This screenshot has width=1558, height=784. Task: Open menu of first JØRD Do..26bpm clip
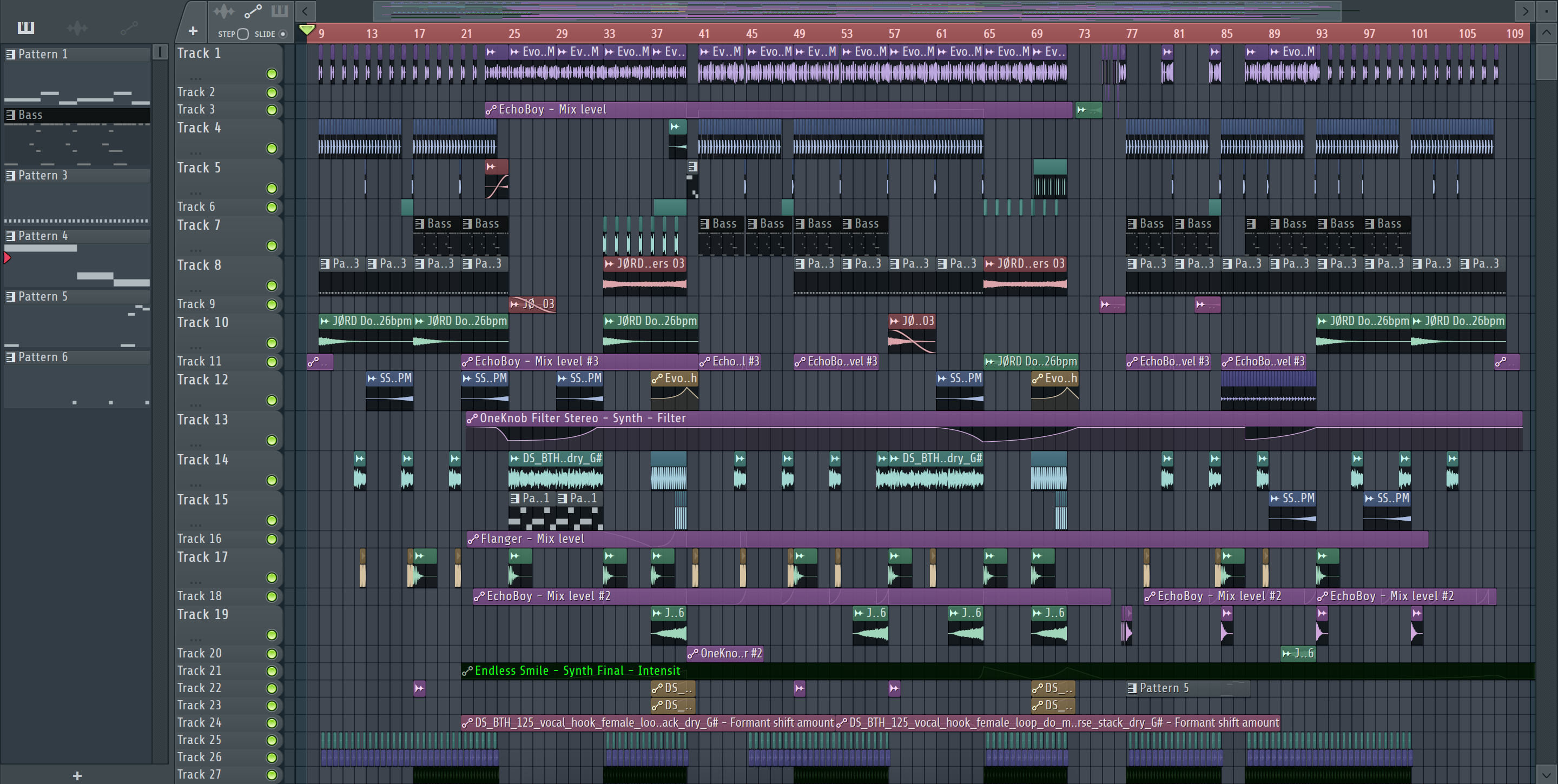coord(325,321)
